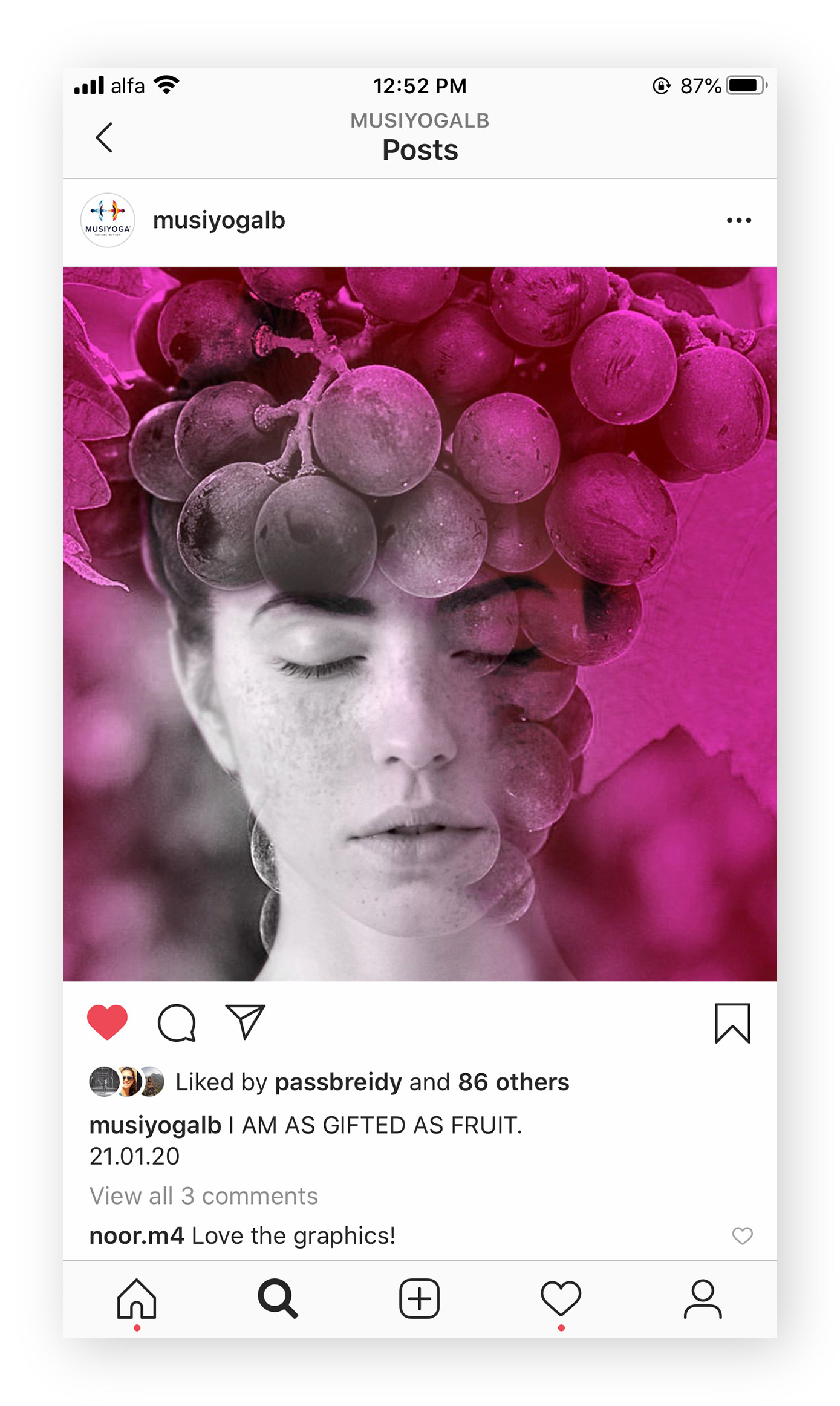The height and width of the screenshot is (1406, 840).
Task: Open the Profile tab
Action: [703, 1299]
